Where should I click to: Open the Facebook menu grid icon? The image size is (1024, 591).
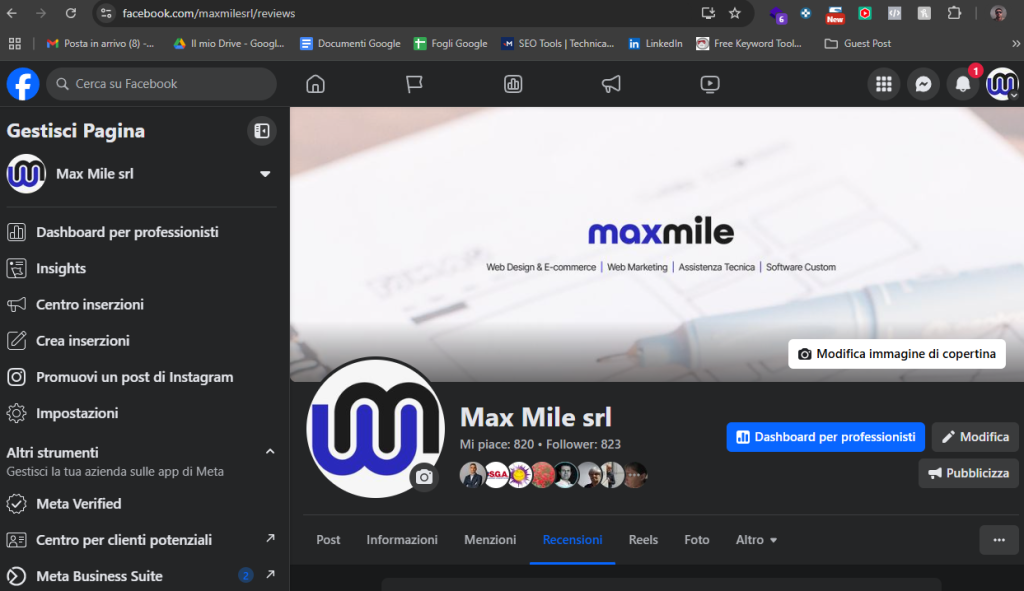coord(884,84)
